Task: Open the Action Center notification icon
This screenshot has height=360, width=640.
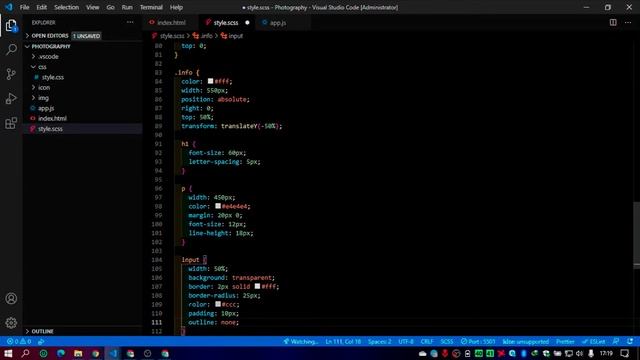Action: click(x=625, y=353)
